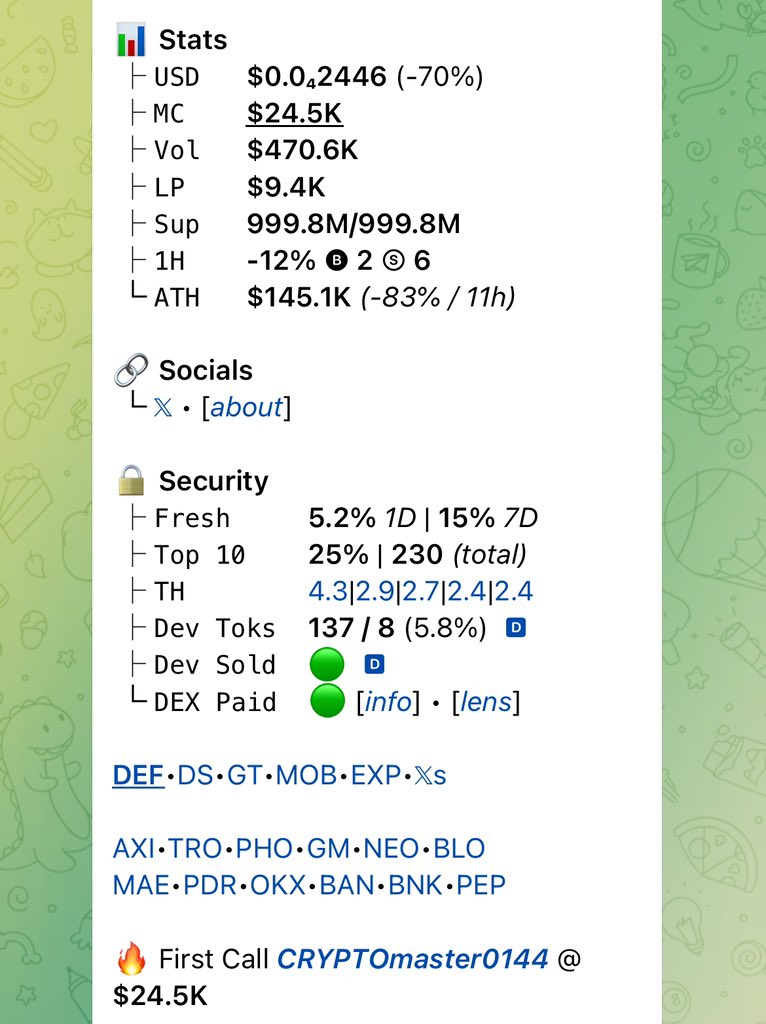Open CRYPTOmaster0144 first caller profile
This screenshot has height=1024, width=766.
tap(413, 959)
